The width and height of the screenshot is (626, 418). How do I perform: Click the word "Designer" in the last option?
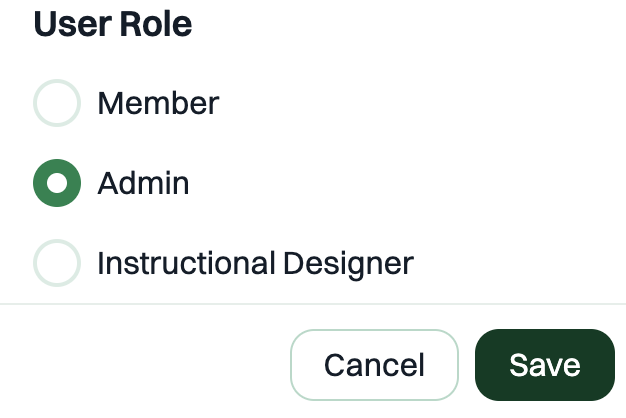coord(348,264)
